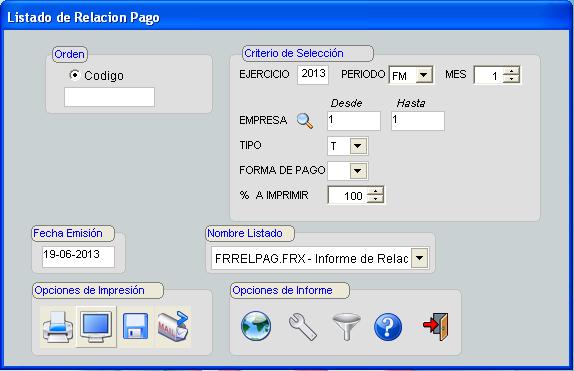Image resolution: width=574 pixels, height=371 pixels.
Task: Click the Fecha Emisión date field
Action: tap(78, 256)
